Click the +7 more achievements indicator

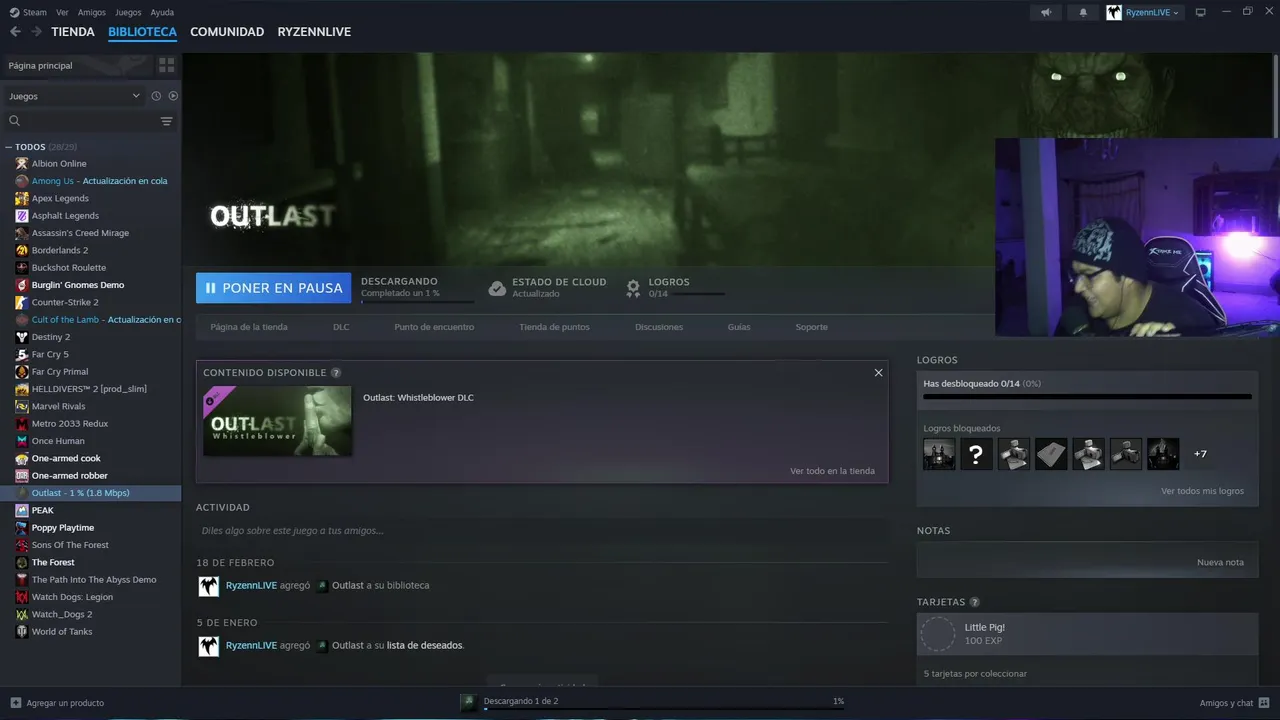coord(1200,454)
